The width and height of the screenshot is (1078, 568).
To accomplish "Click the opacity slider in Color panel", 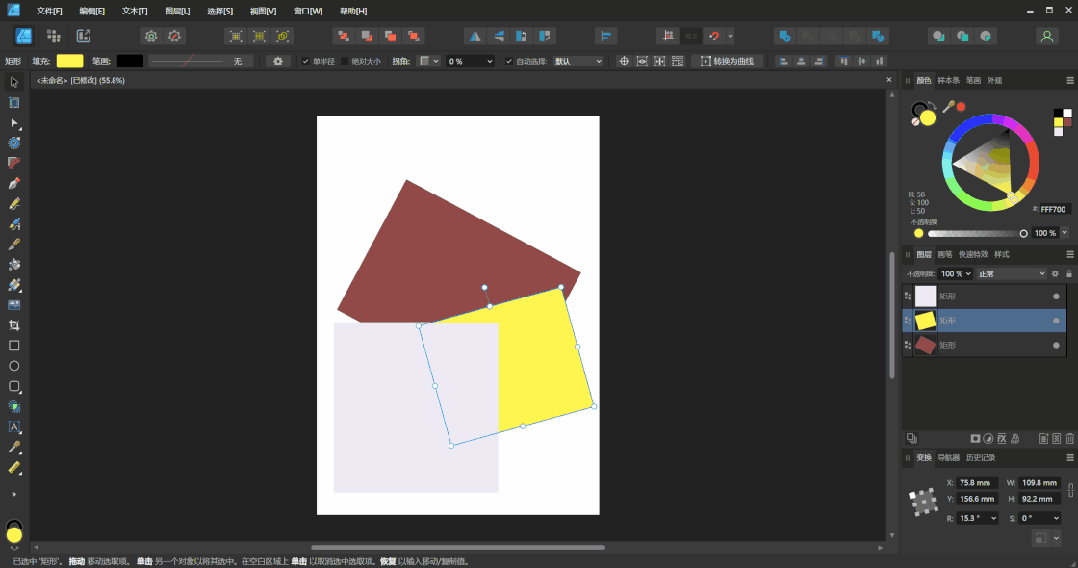I will tap(977, 234).
